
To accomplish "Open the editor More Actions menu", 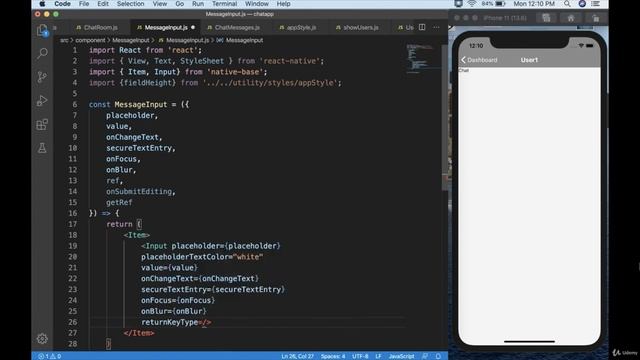I will point(436,27).
